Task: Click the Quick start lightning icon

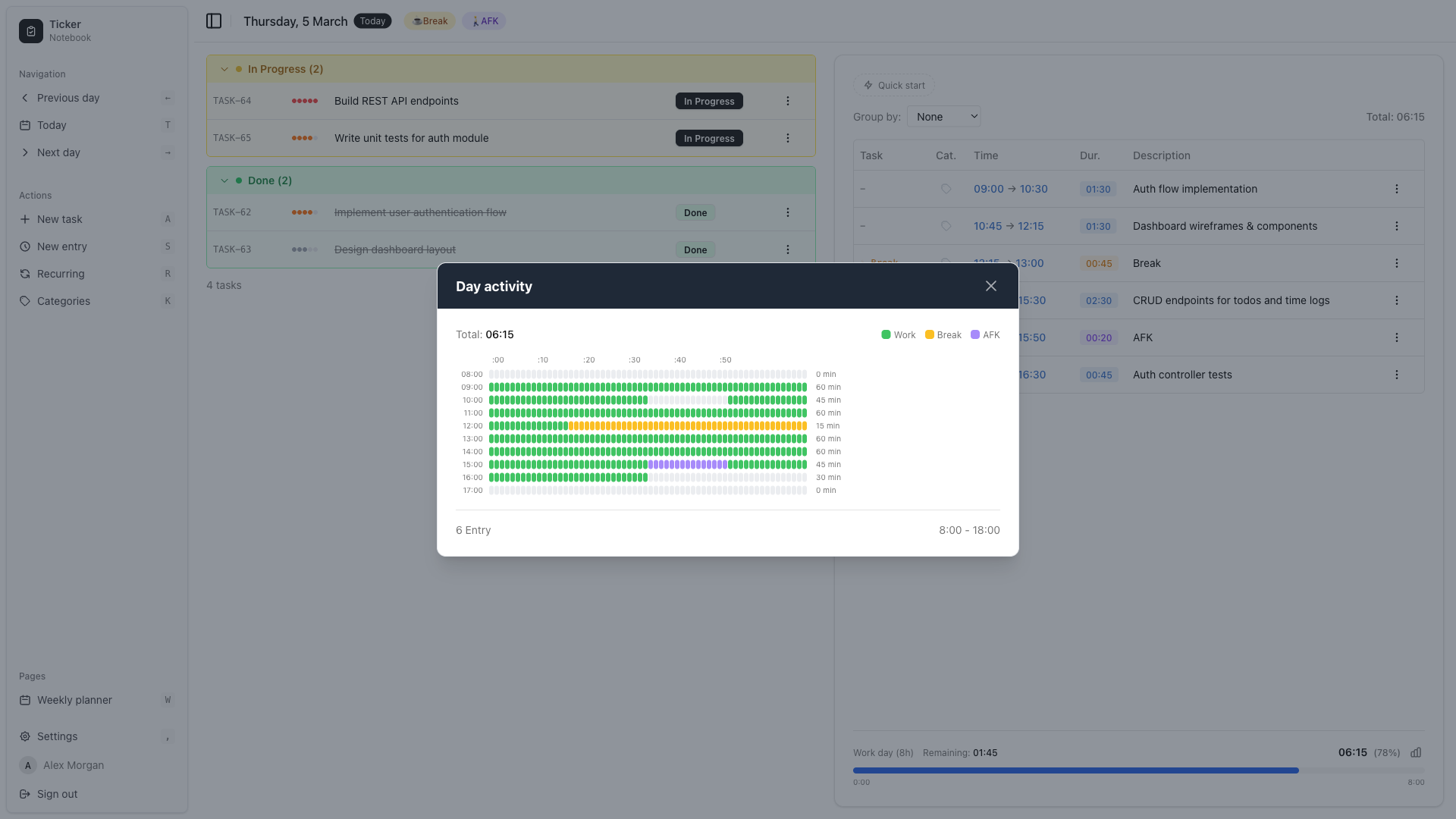Action: coord(869,85)
